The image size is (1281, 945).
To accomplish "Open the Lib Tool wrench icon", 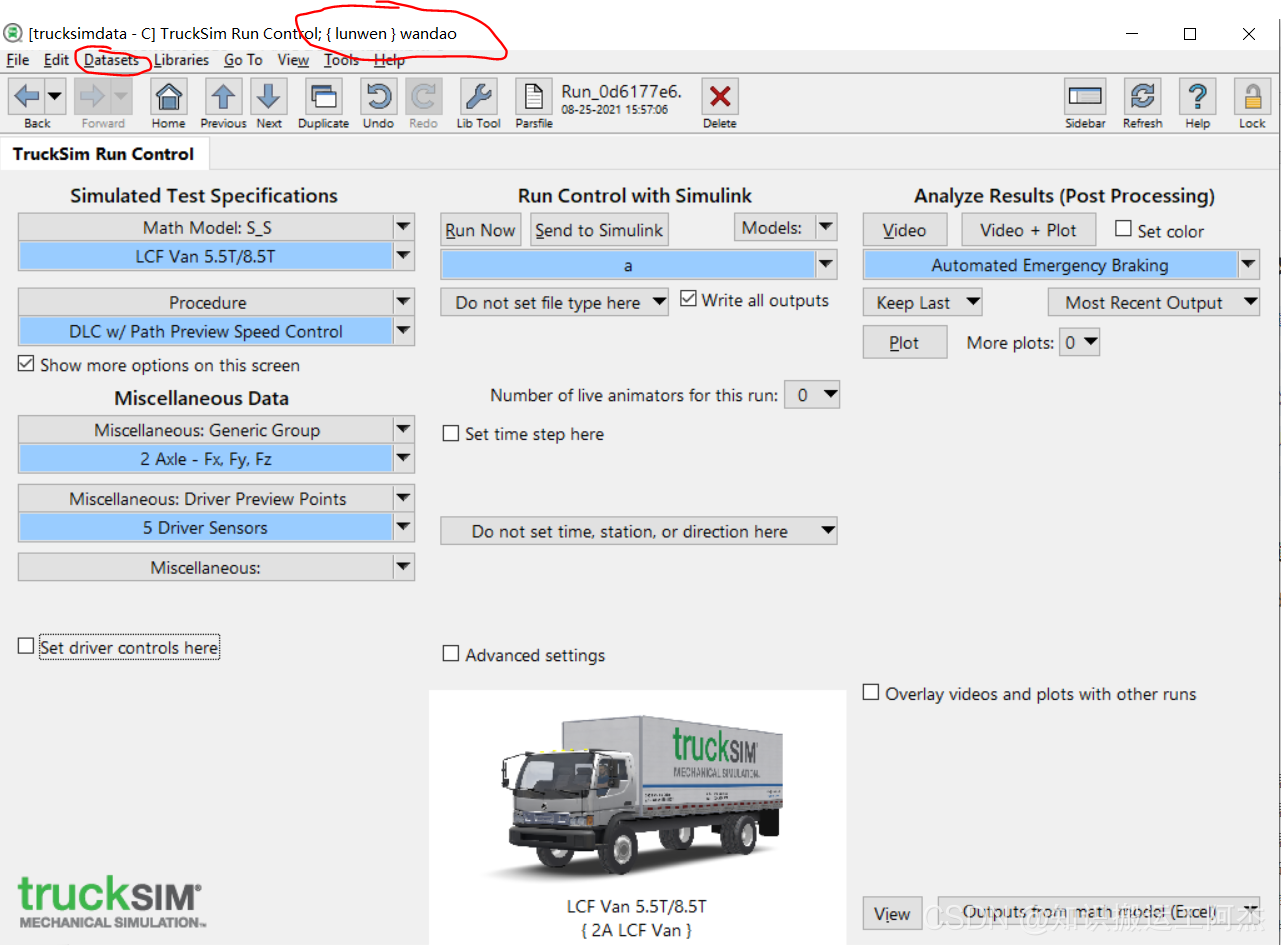I will (478, 97).
